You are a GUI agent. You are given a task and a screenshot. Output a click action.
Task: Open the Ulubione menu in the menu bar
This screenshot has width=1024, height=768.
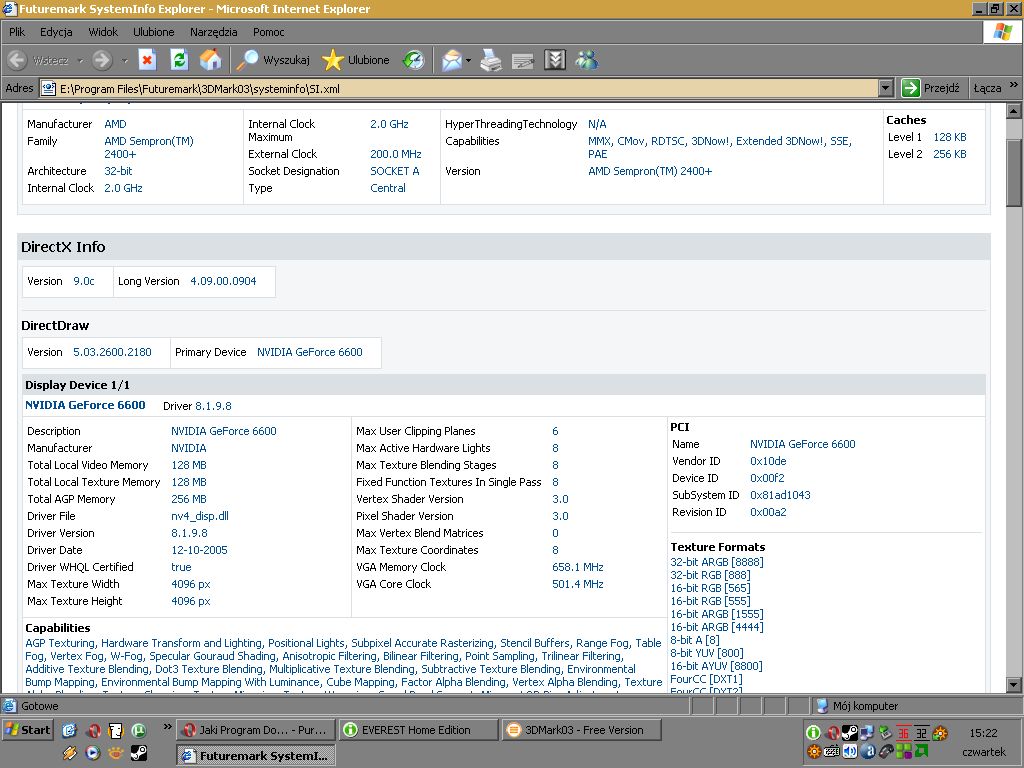[x=153, y=32]
